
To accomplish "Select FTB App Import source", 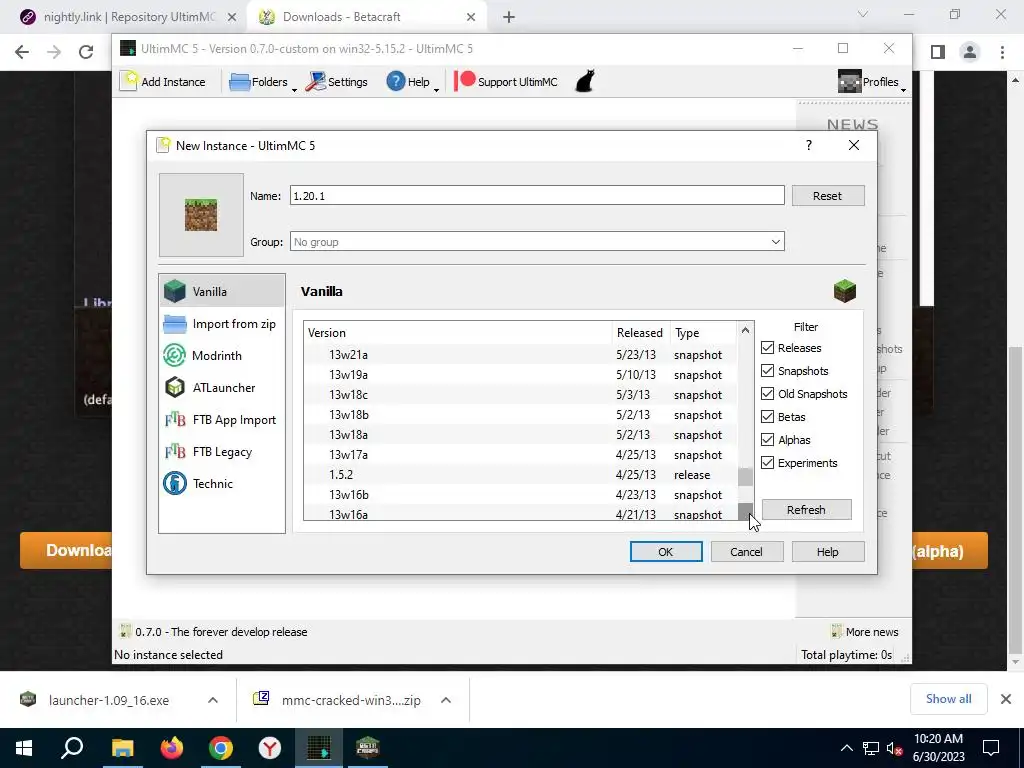I will point(222,419).
